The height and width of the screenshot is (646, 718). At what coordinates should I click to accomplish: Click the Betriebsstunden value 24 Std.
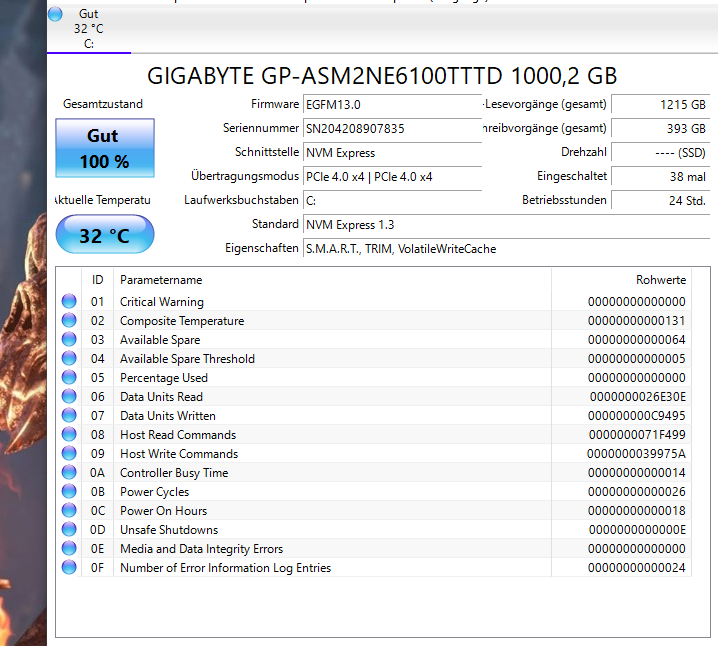[x=660, y=201]
